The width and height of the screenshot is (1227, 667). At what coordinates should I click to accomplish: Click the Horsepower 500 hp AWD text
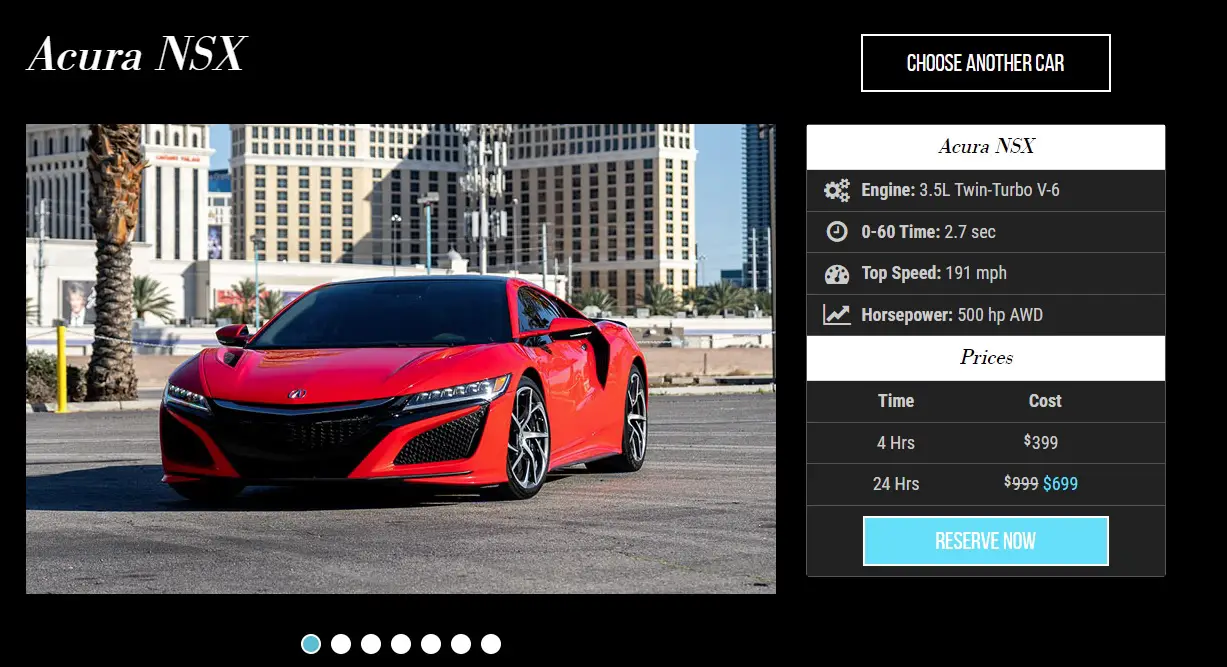click(x=952, y=315)
